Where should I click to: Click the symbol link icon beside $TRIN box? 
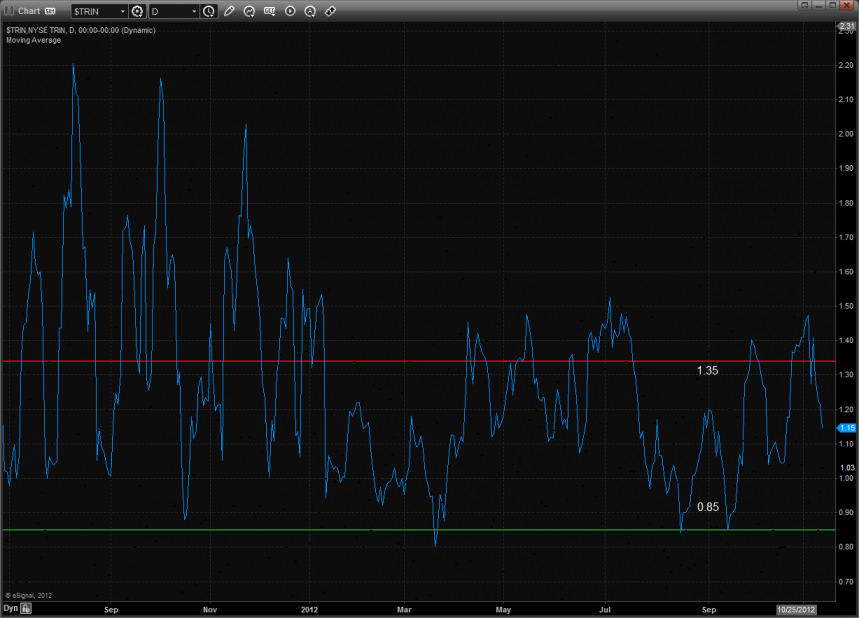137,11
